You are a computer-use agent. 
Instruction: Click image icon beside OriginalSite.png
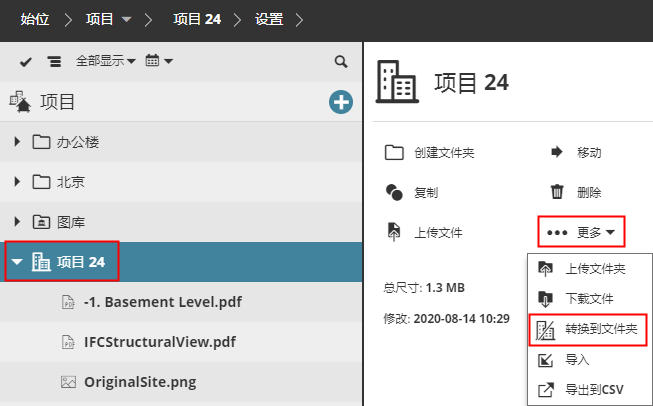click(x=68, y=382)
